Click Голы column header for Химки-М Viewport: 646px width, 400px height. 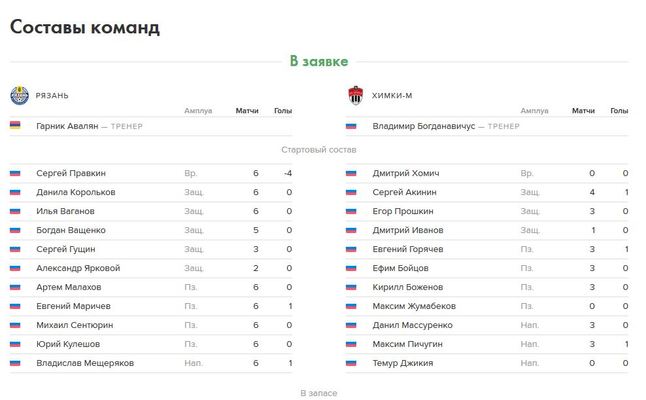(619, 110)
